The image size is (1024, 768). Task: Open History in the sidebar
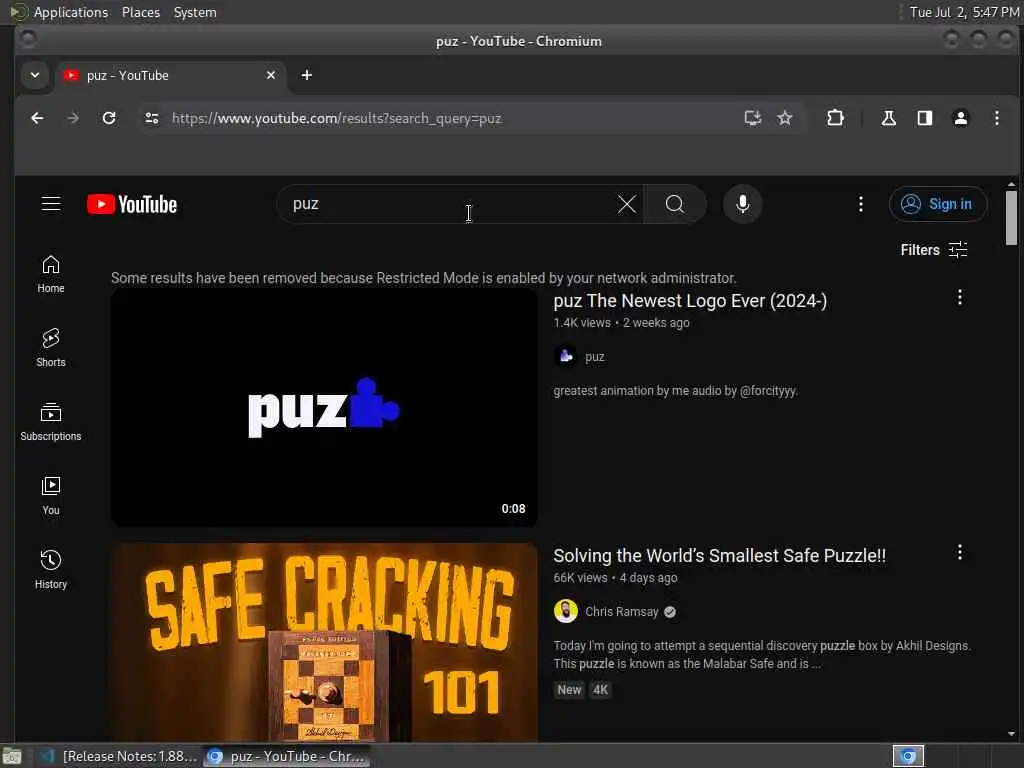click(x=51, y=570)
